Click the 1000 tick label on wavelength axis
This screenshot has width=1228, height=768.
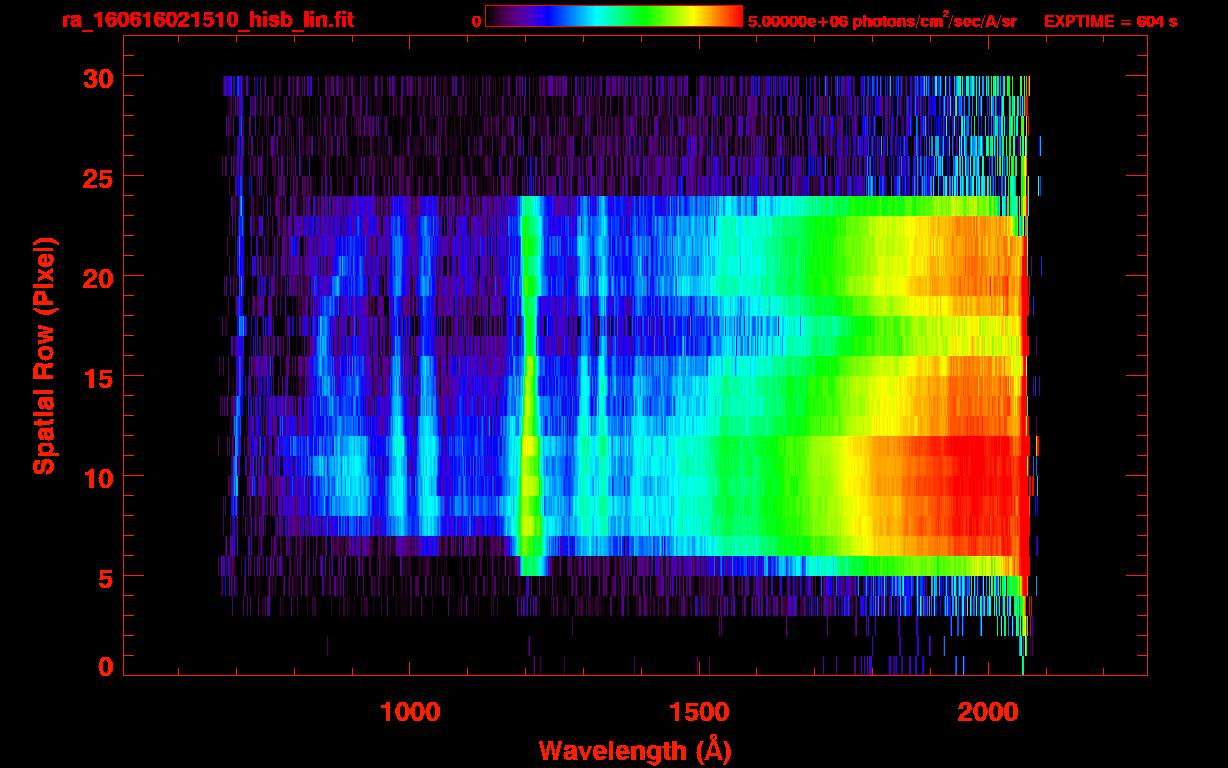click(410, 712)
